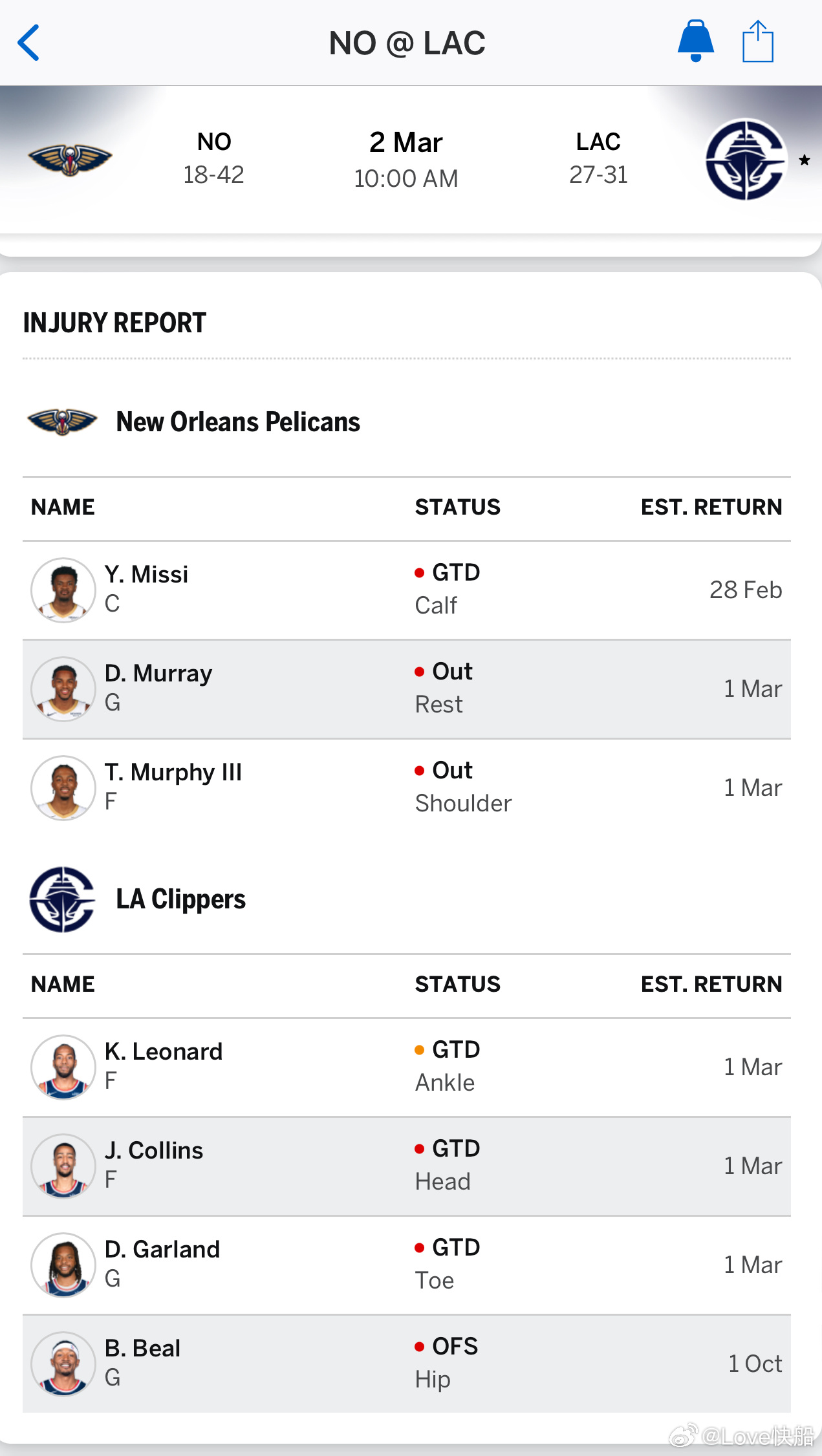Tap the Clippers logo in game header
The image size is (822, 1456).
pyautogui.click(x=746, y=159)
